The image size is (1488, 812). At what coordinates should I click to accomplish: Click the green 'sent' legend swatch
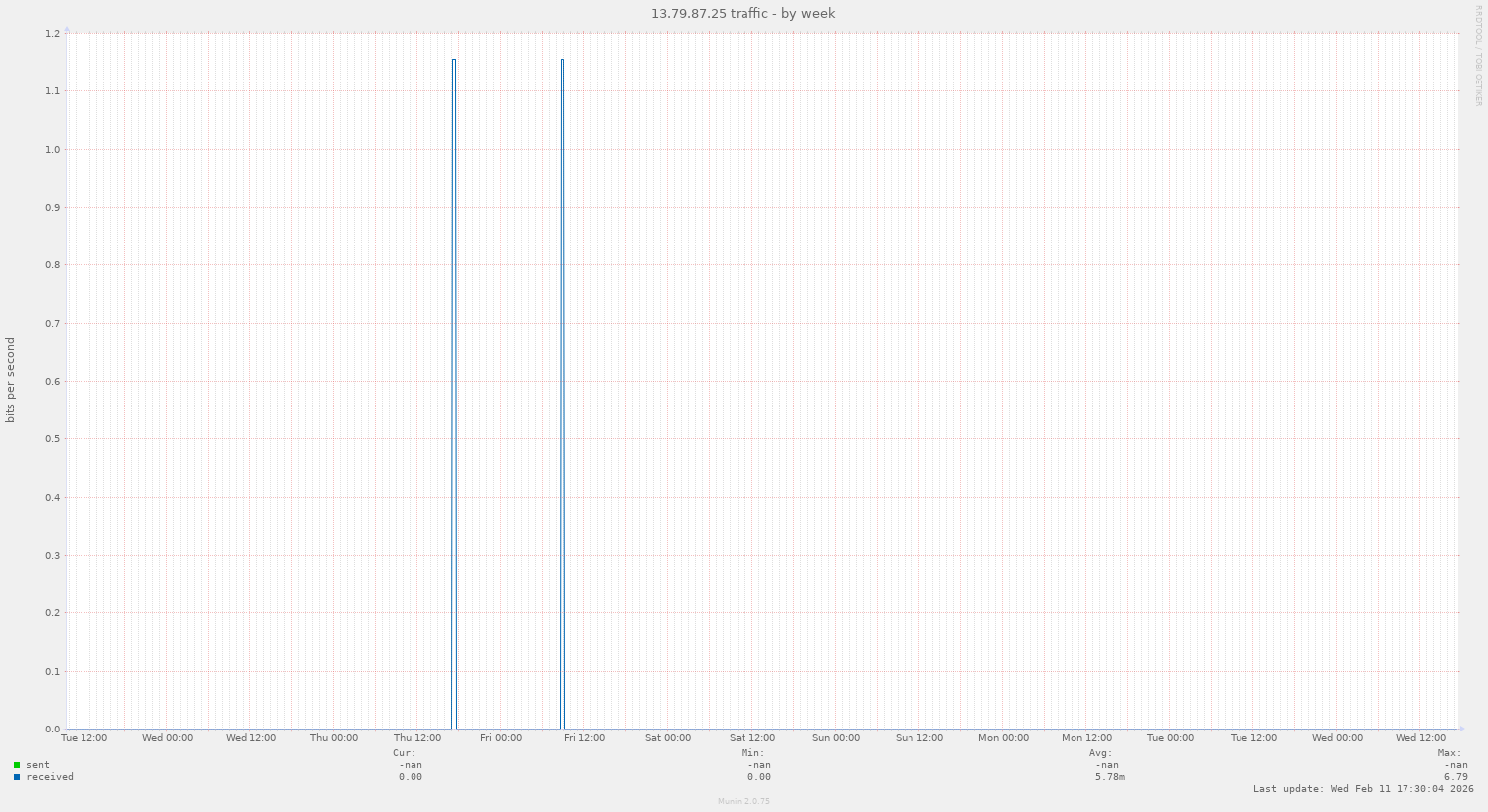pyautogui.click(x=15, y=765)
